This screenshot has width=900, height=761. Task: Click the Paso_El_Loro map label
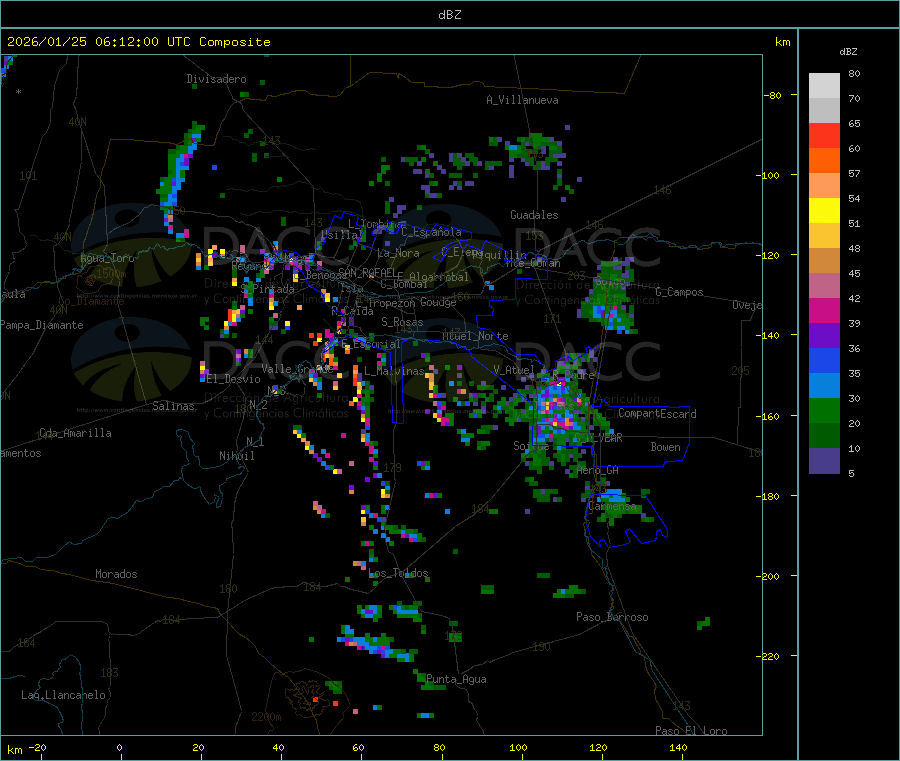[x=691, y=731]
